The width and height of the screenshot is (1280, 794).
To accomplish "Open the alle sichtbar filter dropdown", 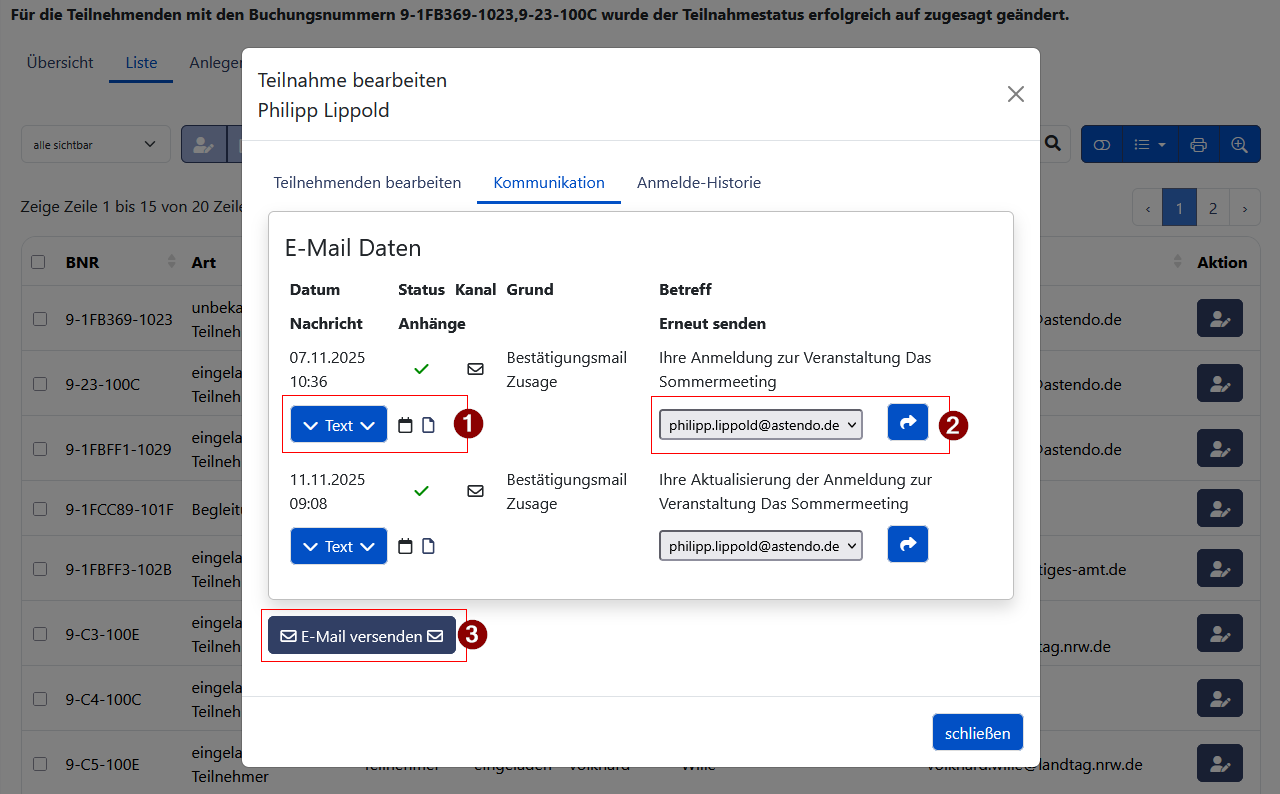I will coord(95,144).
